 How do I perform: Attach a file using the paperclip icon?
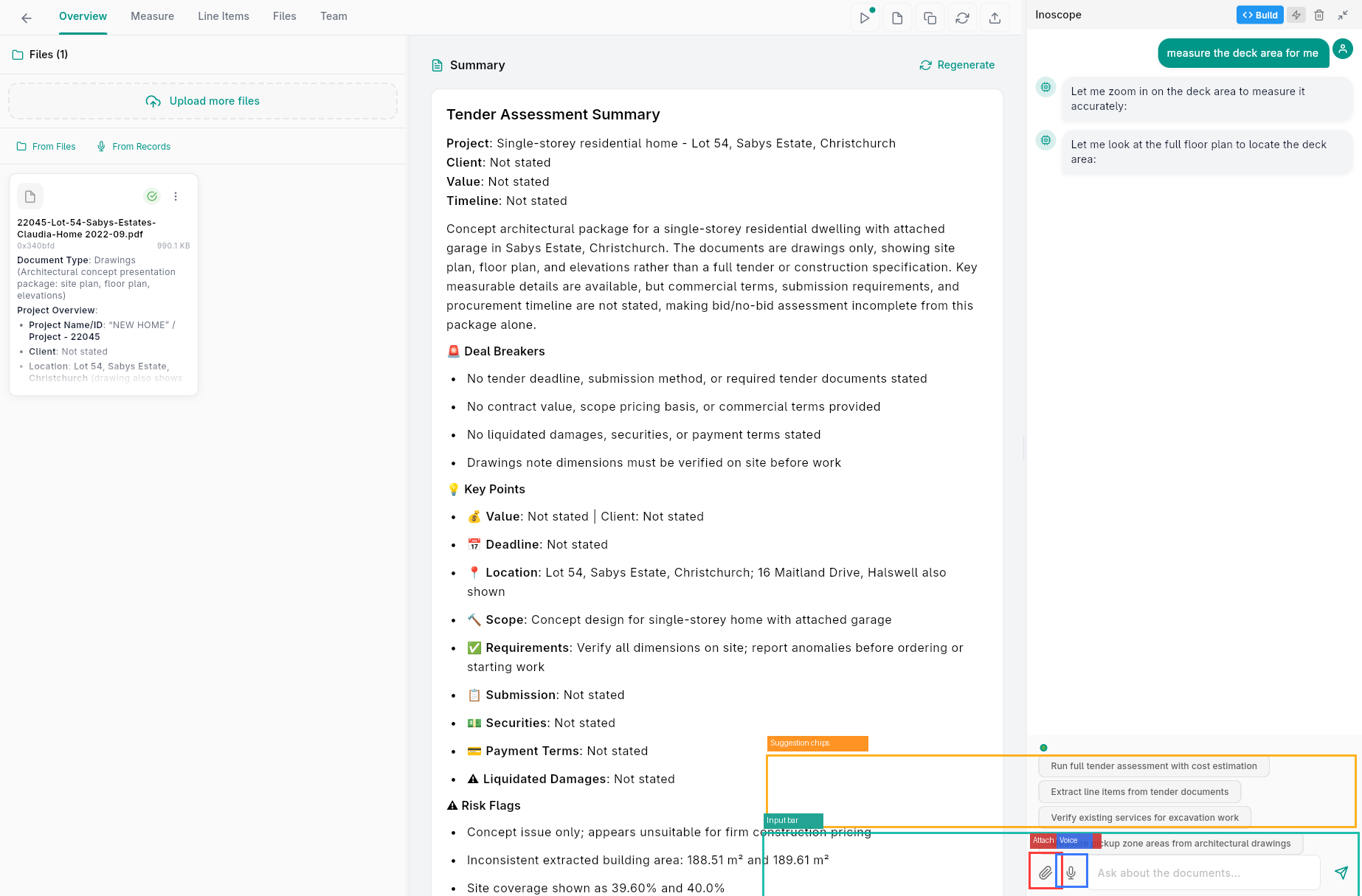tap(1045, 872)
